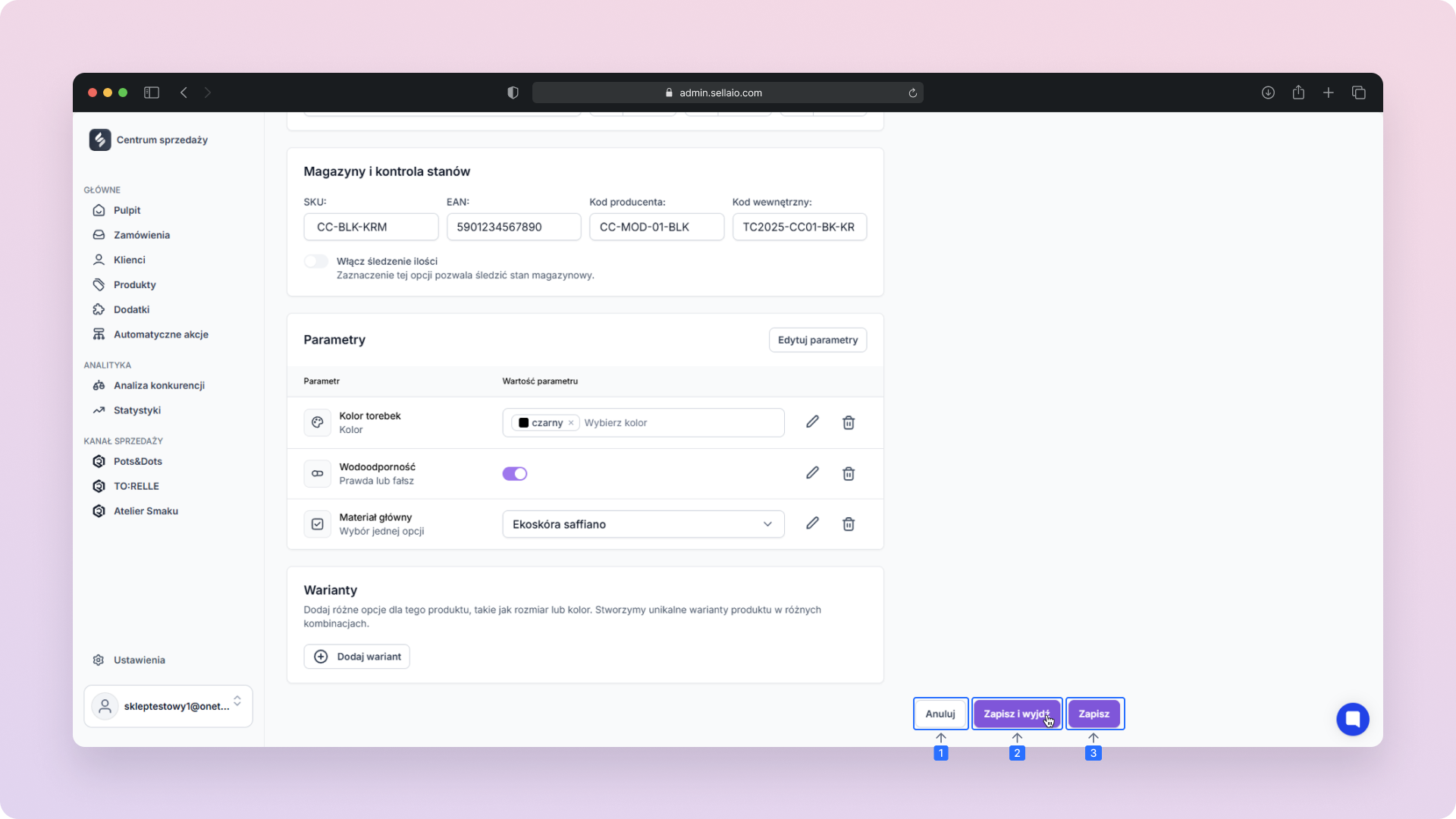Click the Parametr column header

coord(322,381)
